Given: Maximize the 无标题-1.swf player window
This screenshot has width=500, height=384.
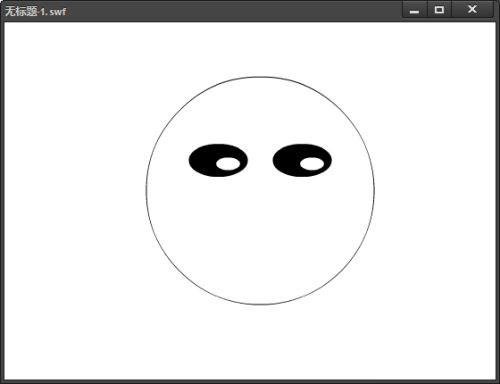Looking at the screenshot, I should pyautogui.click(x=439, y=10).
